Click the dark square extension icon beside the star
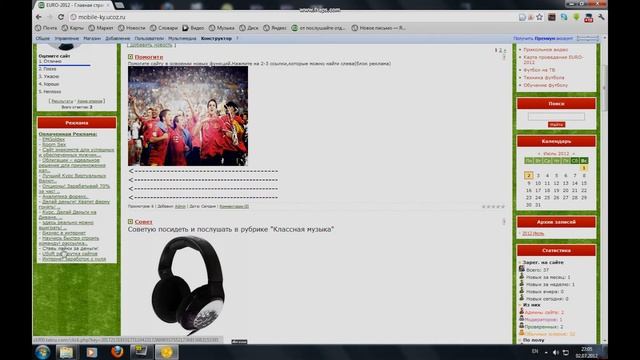640x360 pixels. (551, 17)
